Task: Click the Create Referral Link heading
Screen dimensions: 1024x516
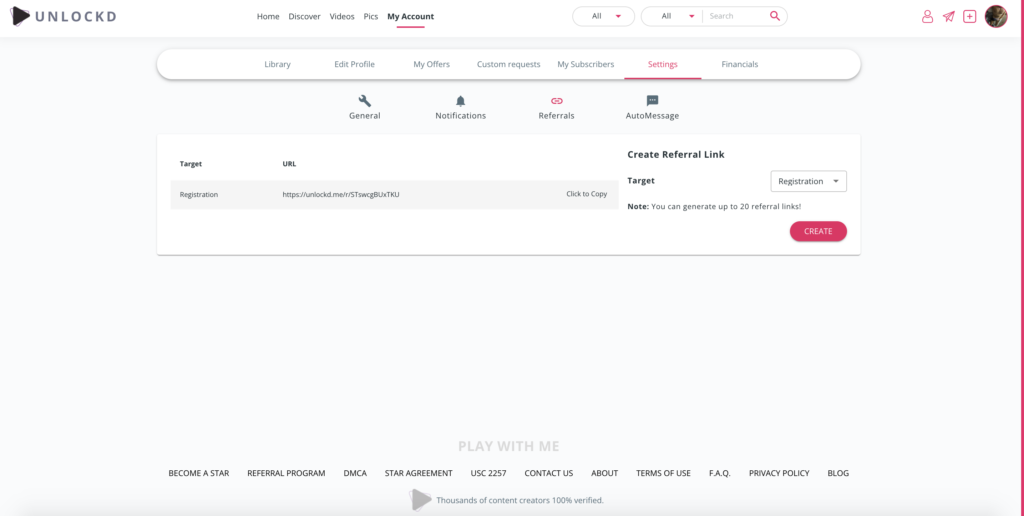Action: tap(676, 155)
